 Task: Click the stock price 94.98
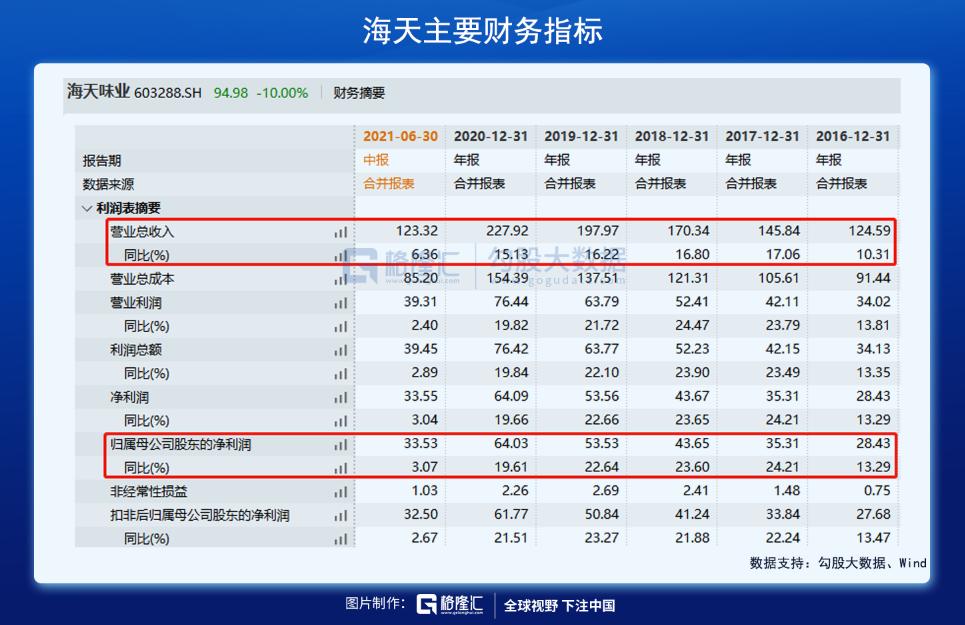(231, 93)
